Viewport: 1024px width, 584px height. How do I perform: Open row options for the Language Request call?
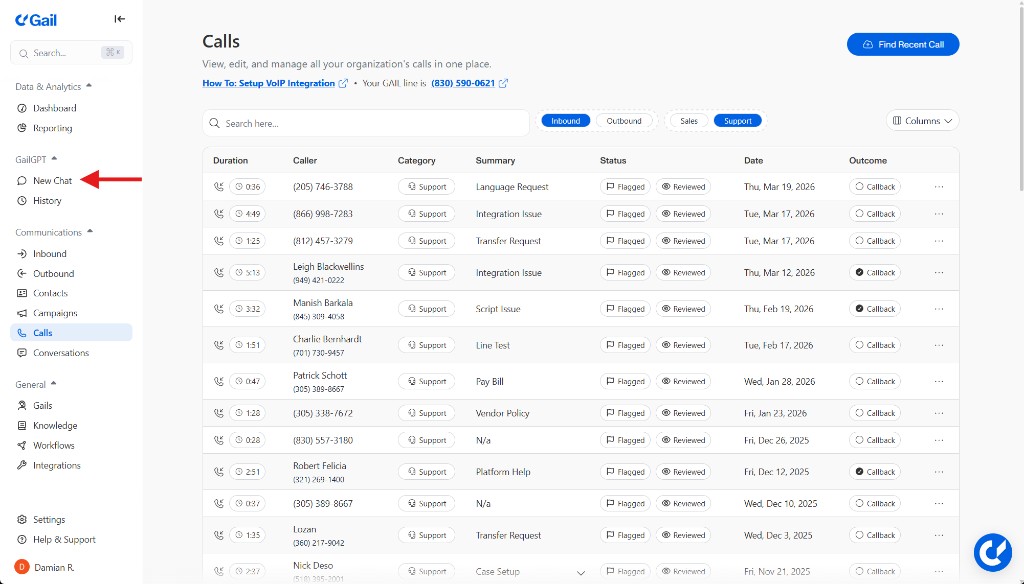tap(938, 187)
